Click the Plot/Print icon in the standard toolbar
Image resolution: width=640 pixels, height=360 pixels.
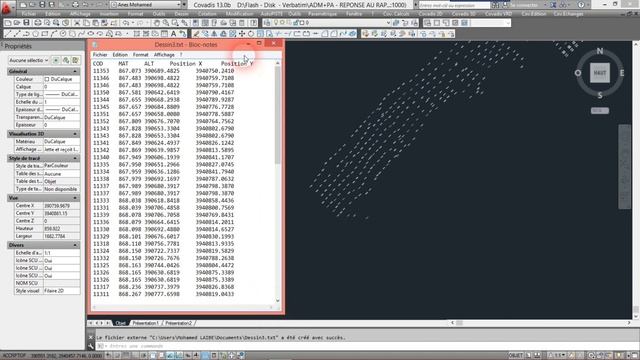[x=38, y=23]
